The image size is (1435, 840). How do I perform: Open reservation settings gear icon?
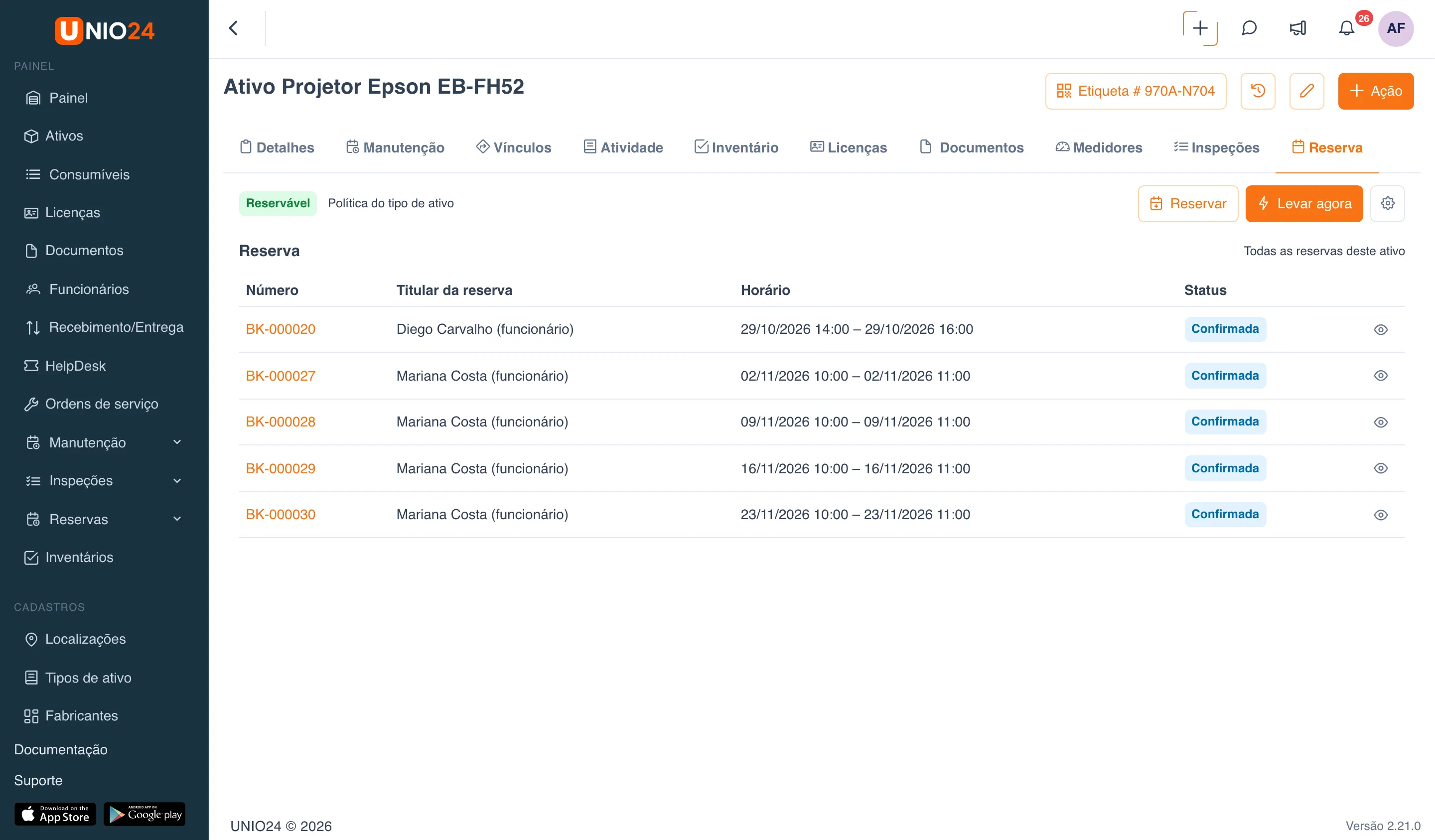coord(1387,203)
